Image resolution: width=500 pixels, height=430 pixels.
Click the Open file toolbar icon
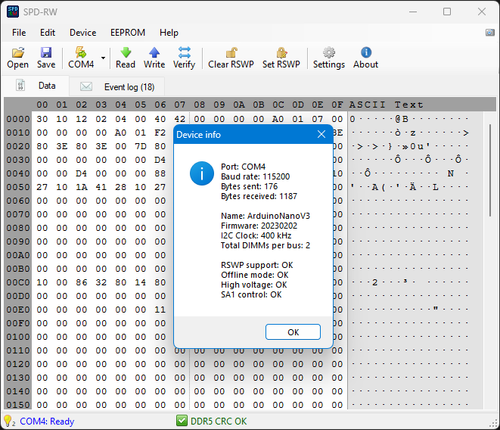(x=18, y=52)
